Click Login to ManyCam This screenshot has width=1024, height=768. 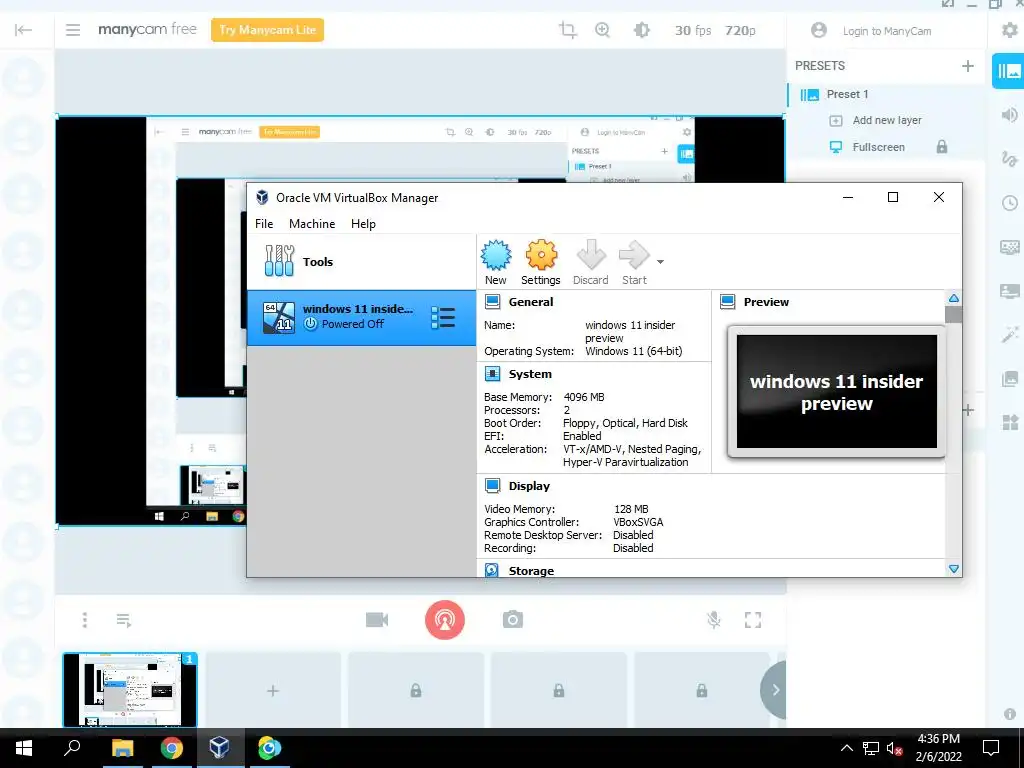click(x=886, y=31)
